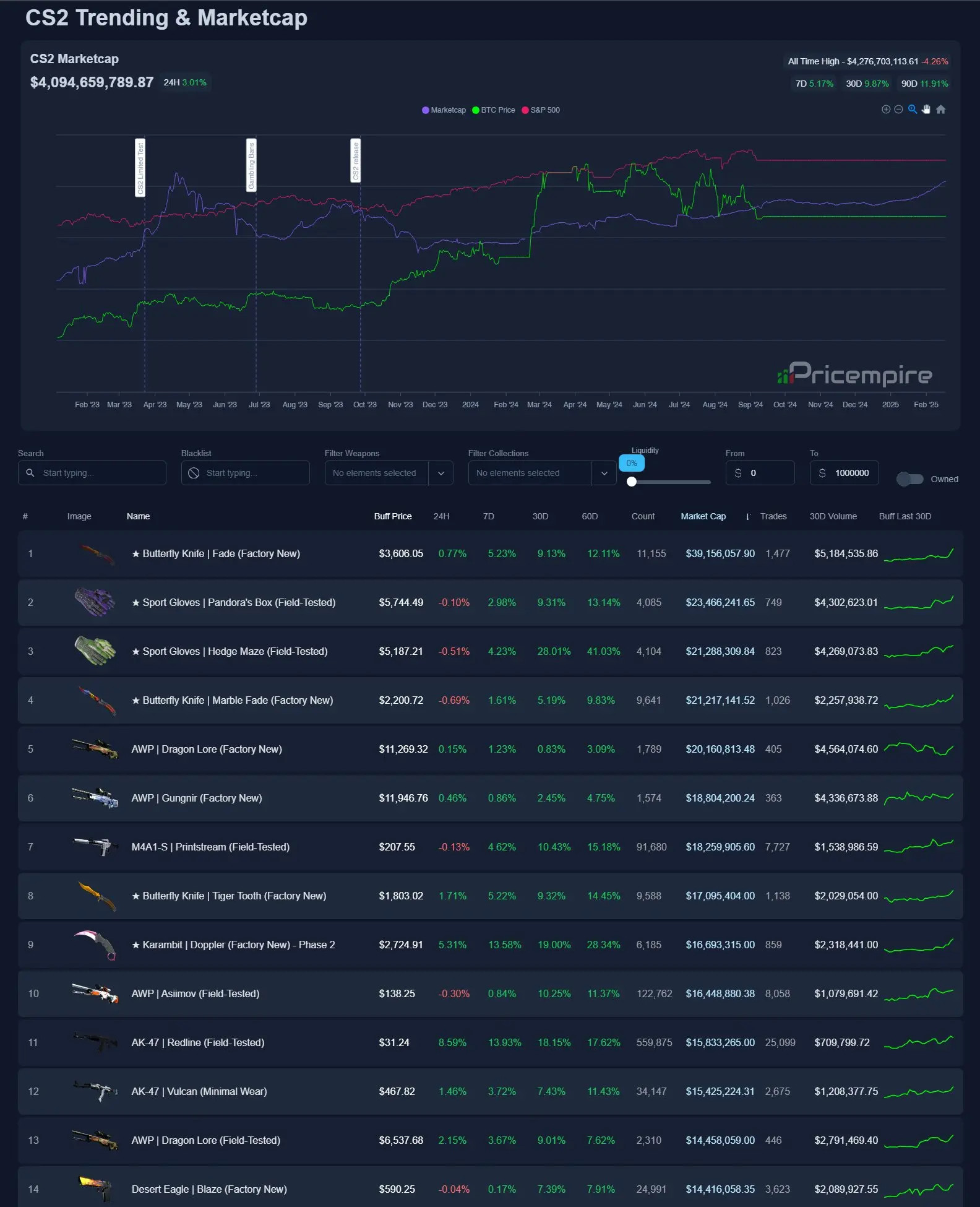Toggle the Marketcap legend series

[x=444, y=110]
